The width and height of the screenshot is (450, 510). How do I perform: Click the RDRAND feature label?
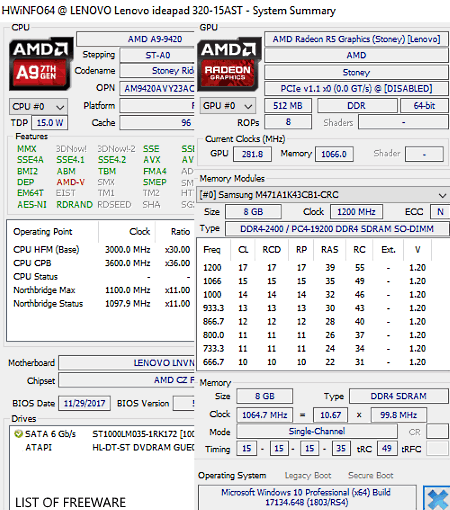click(74, 204)
